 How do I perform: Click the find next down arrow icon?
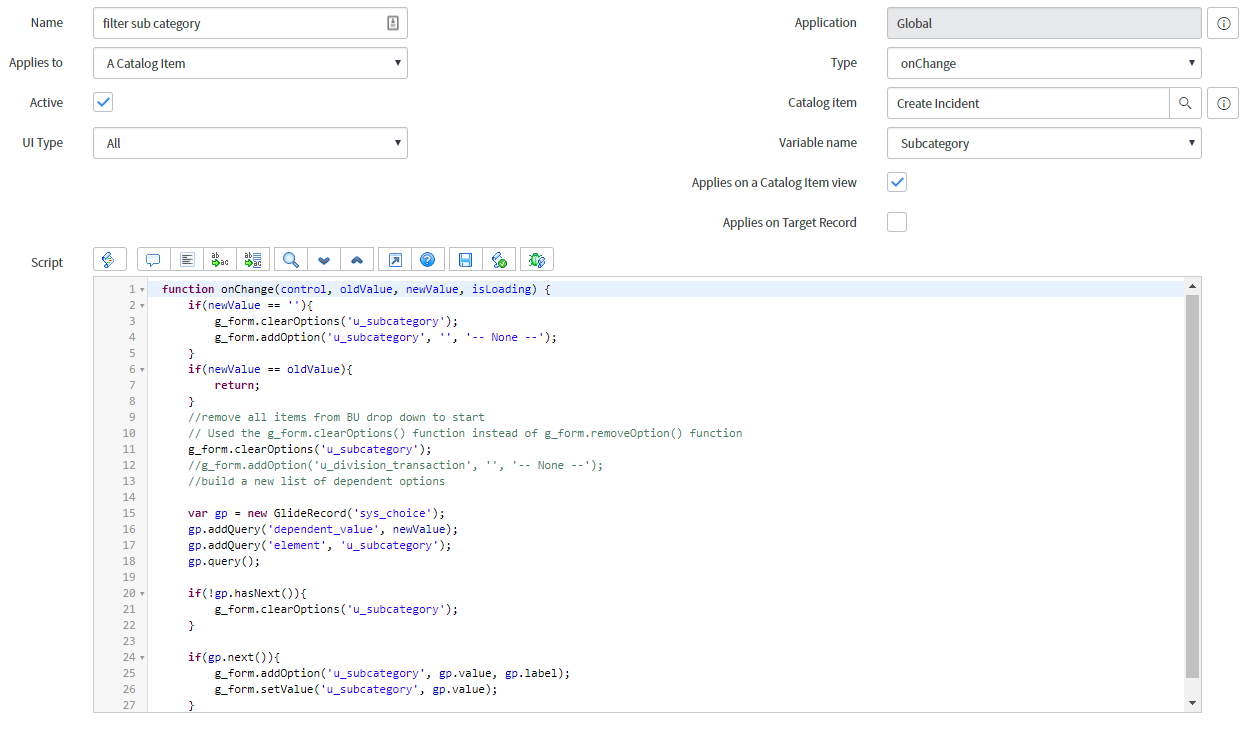pos(324,260)
